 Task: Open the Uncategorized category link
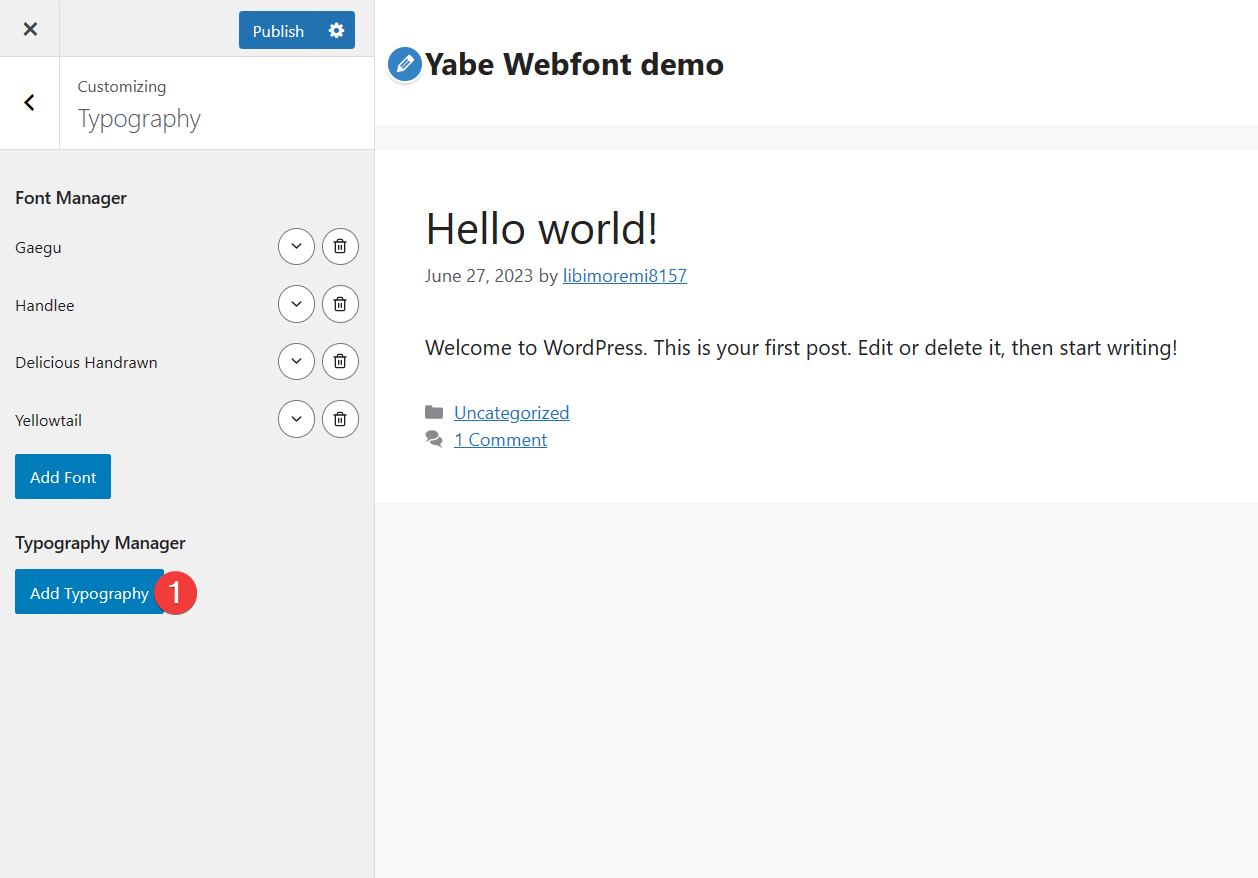pyautogui.click(x=511, y=412)
